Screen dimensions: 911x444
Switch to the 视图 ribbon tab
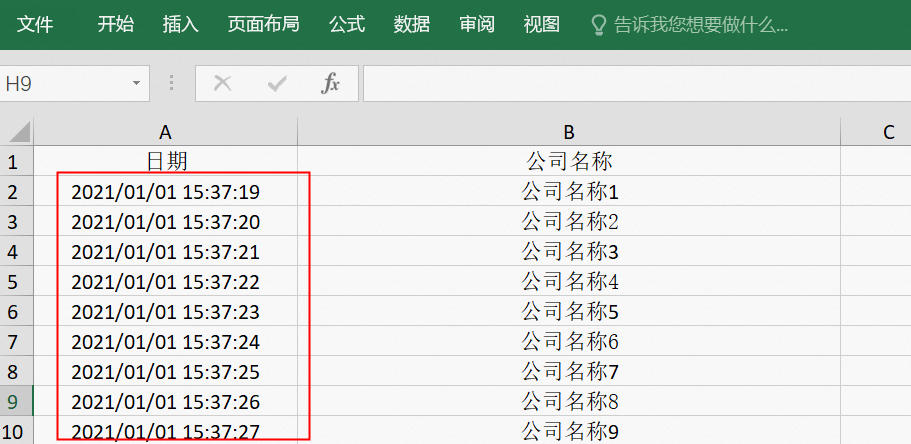542,24
